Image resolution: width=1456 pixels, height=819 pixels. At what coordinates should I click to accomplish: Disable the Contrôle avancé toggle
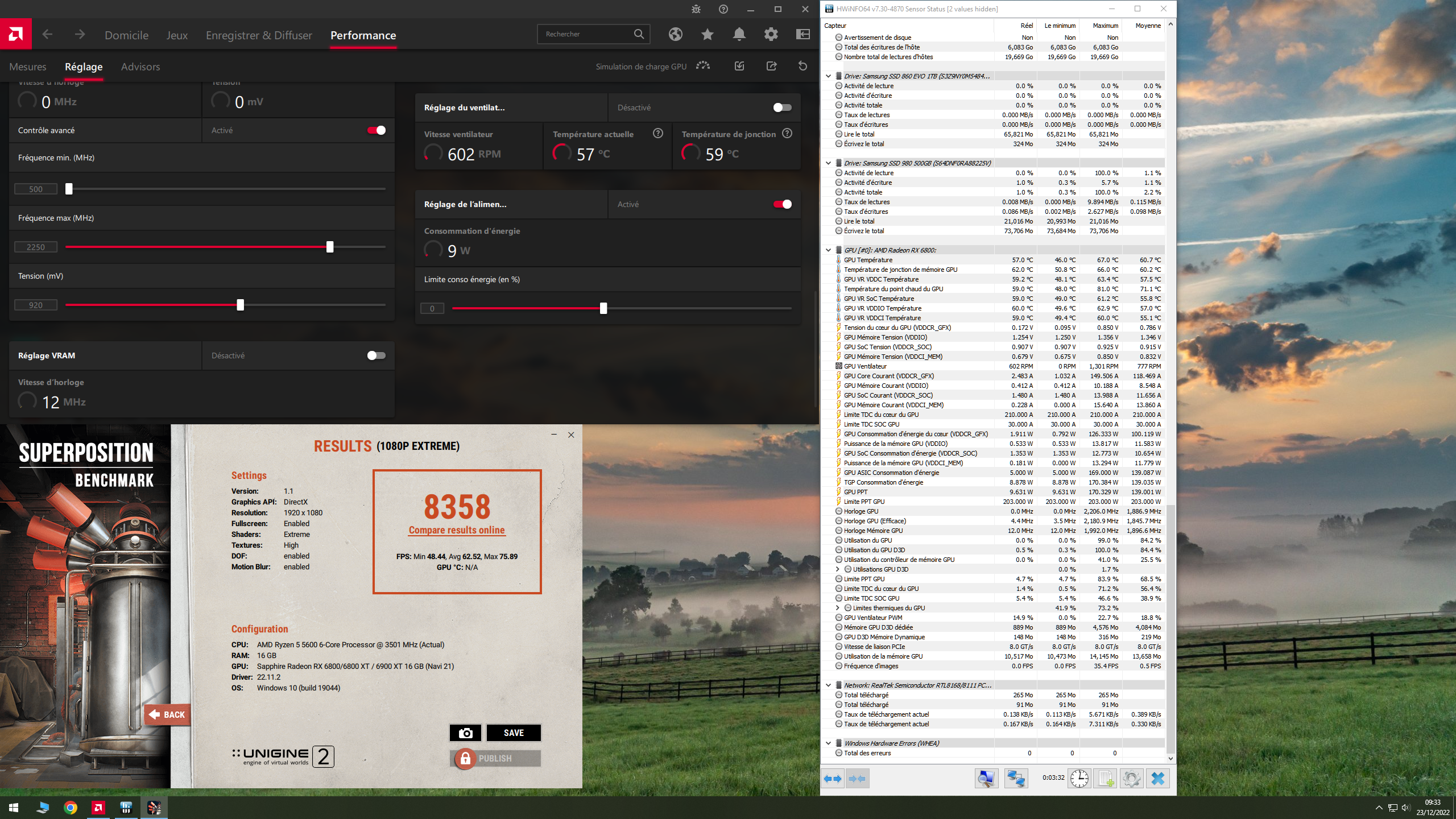377,130
